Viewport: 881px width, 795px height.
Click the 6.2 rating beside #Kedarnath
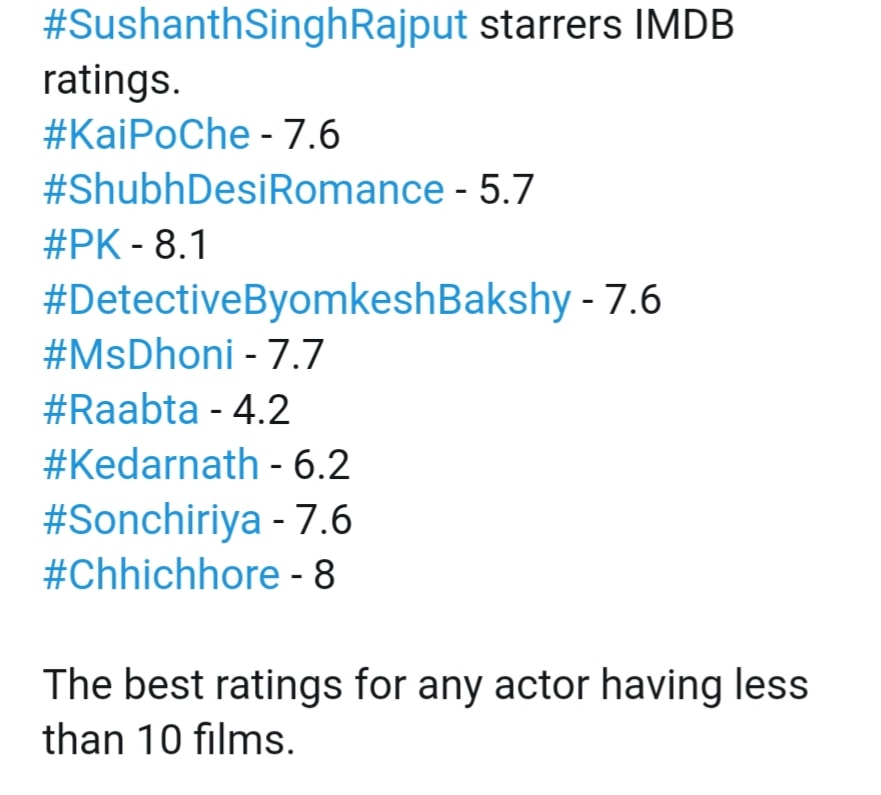321,465
